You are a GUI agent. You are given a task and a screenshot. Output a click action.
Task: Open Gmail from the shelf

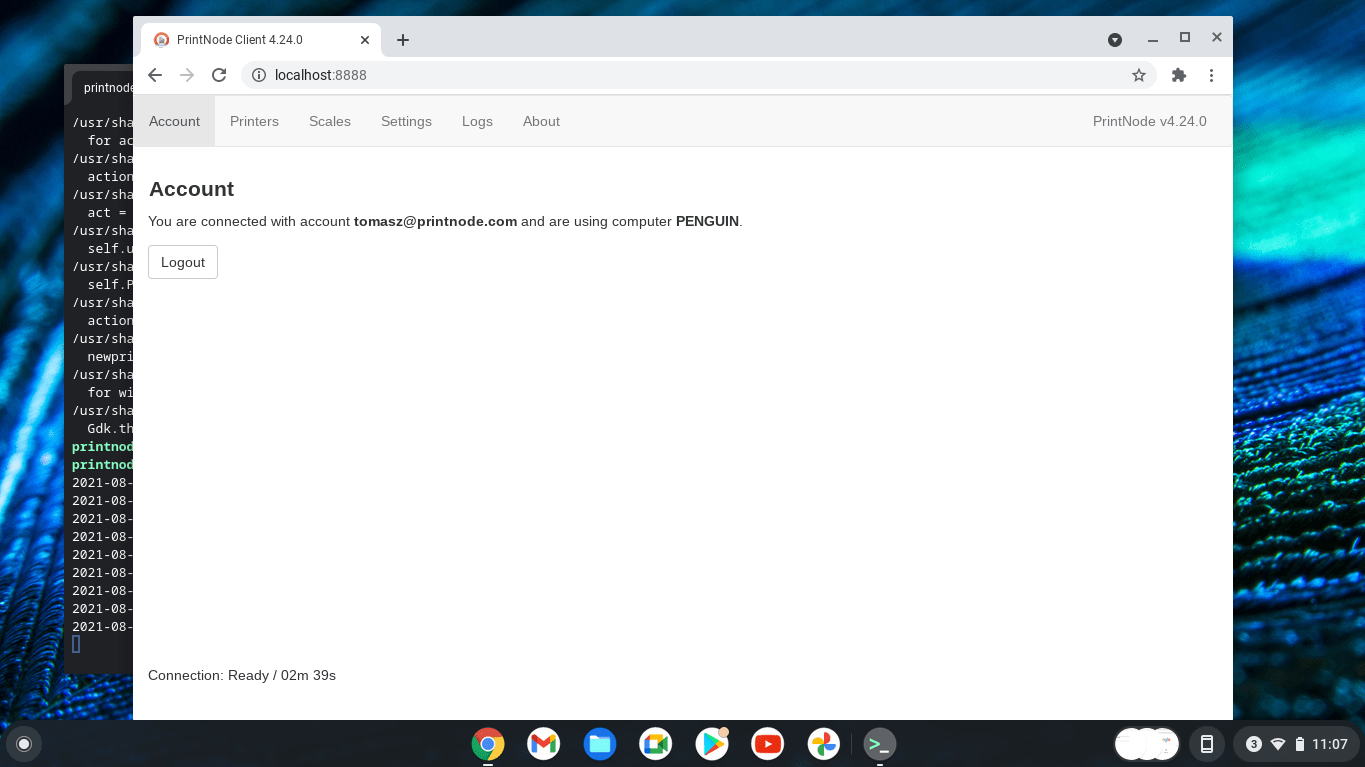pyautogui.click(x=544, y=743)
